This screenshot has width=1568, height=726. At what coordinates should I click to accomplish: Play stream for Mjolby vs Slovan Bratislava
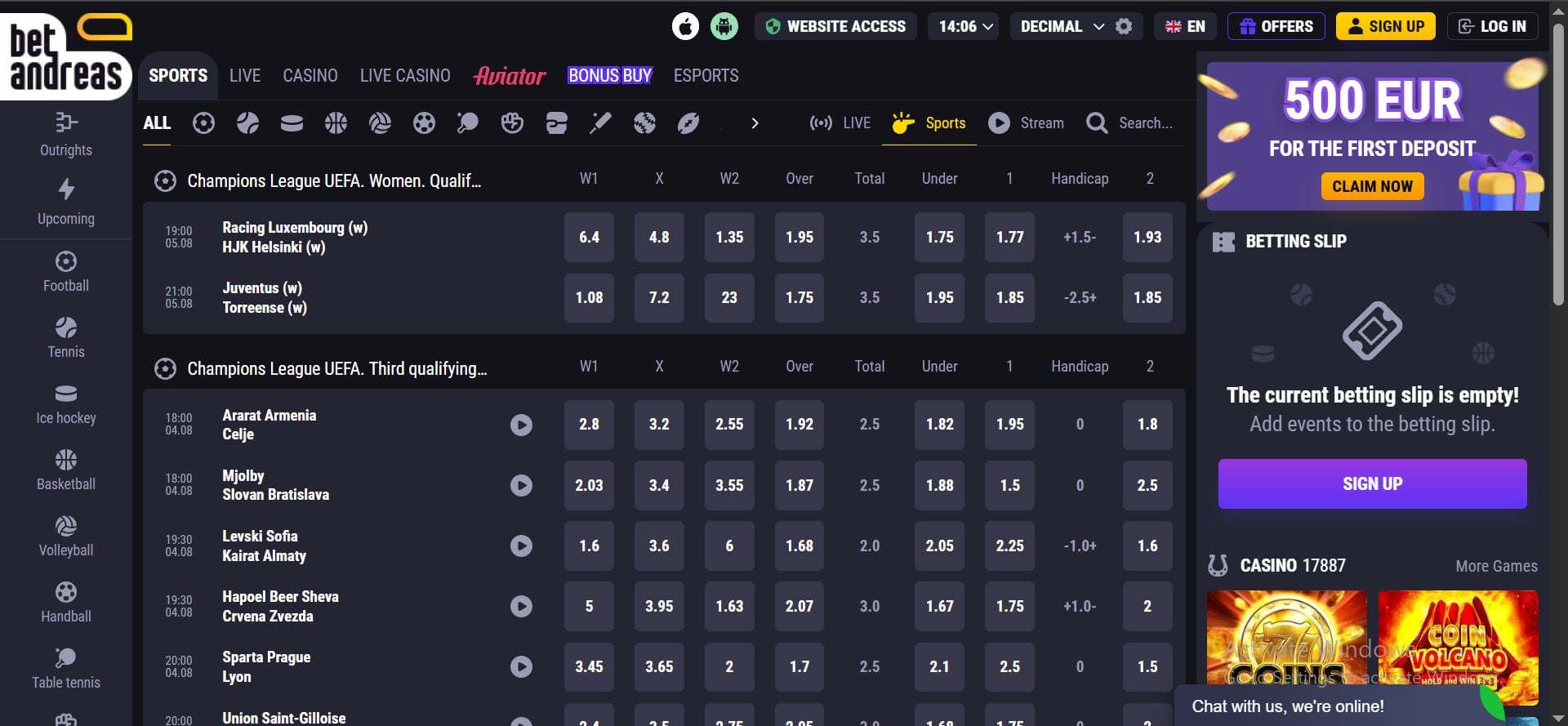pos(521,485)
